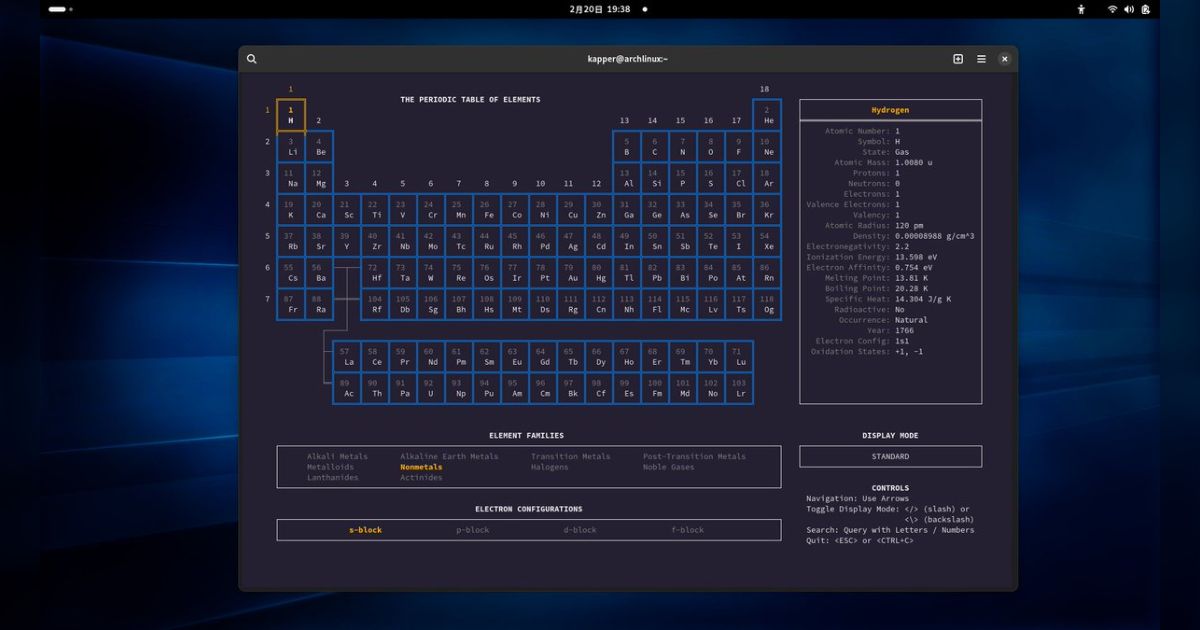Select the Helium (He) element cell

[x=767, y=113]
